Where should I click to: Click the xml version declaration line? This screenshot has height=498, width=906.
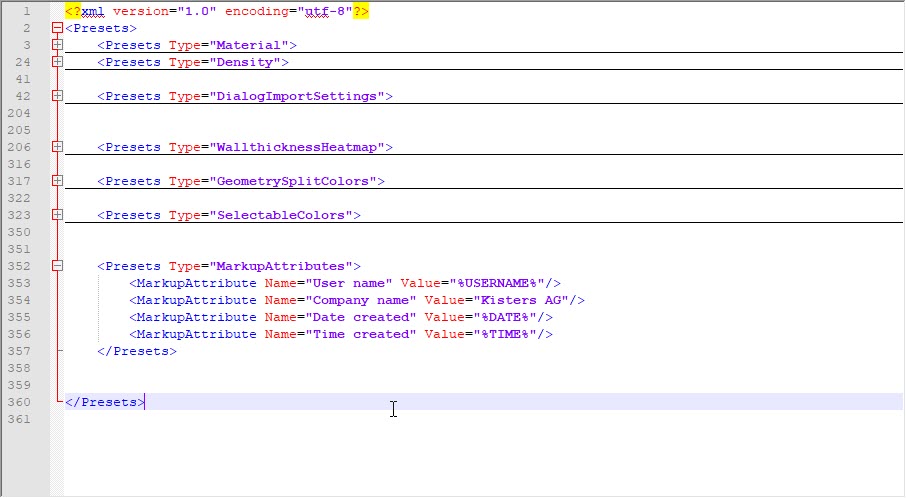tap(217, 11)
